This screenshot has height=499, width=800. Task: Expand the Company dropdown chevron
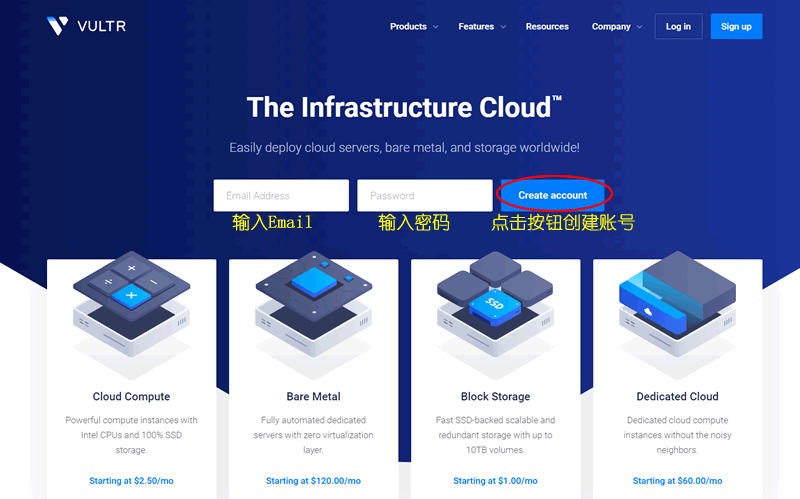click(639, 27)
